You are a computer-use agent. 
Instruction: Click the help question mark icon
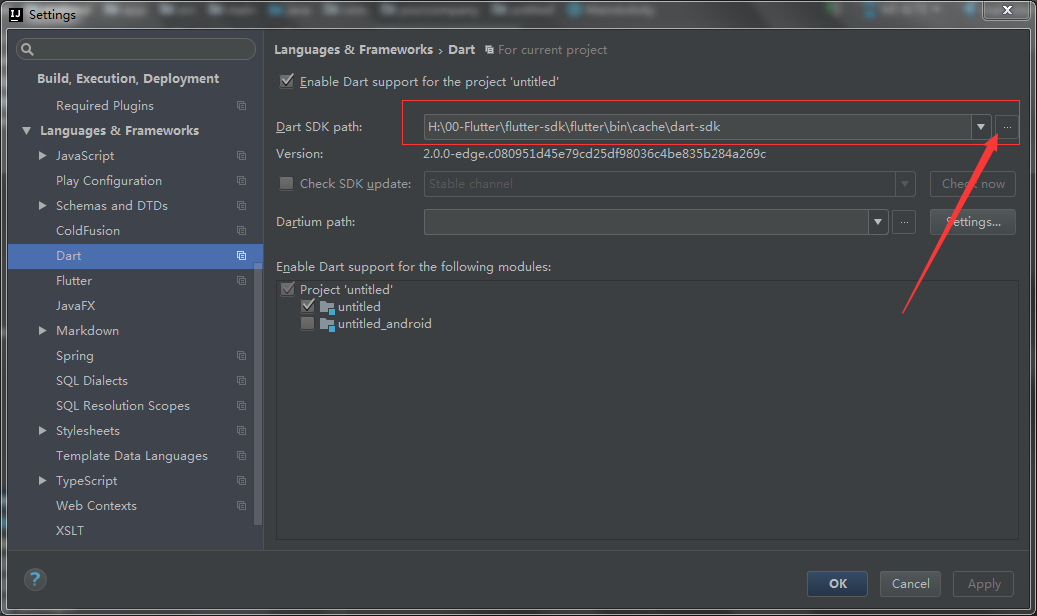click(x=35, y=580)
